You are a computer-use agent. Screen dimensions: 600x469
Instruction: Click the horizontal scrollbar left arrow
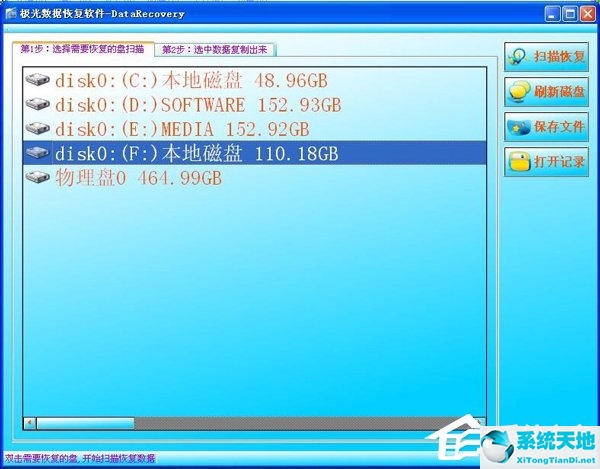pyautogui.click(x=29, y=423)
